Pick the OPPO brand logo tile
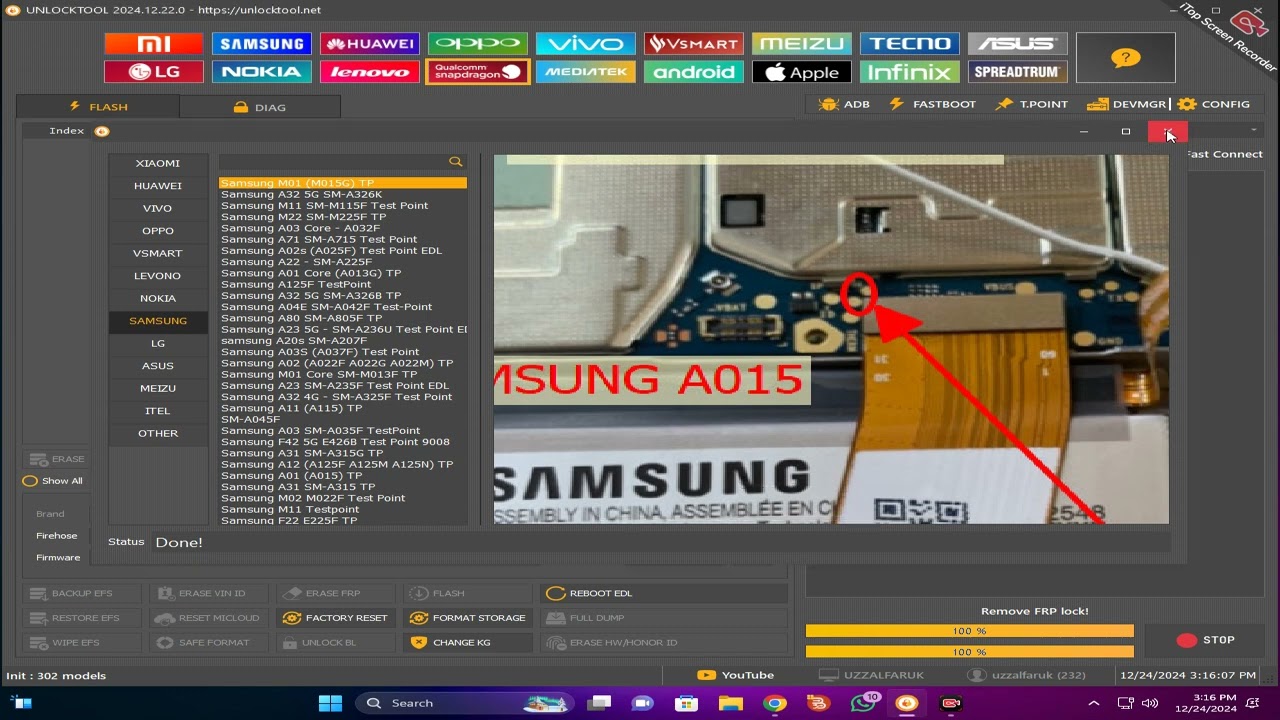 (x=477, y=44)
